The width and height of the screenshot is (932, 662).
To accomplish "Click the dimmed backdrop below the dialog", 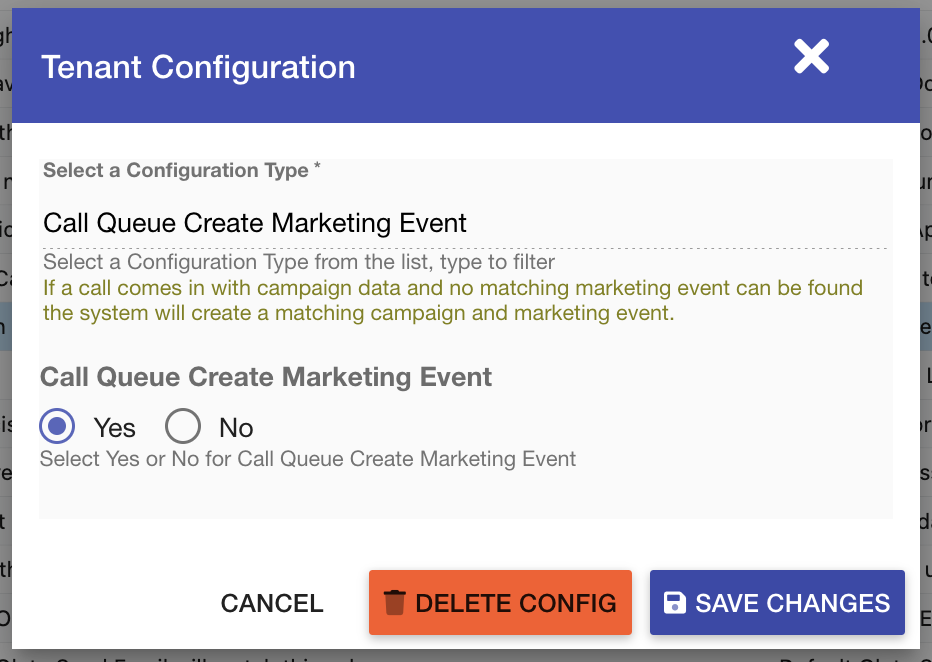I will (x=466, y=655).
